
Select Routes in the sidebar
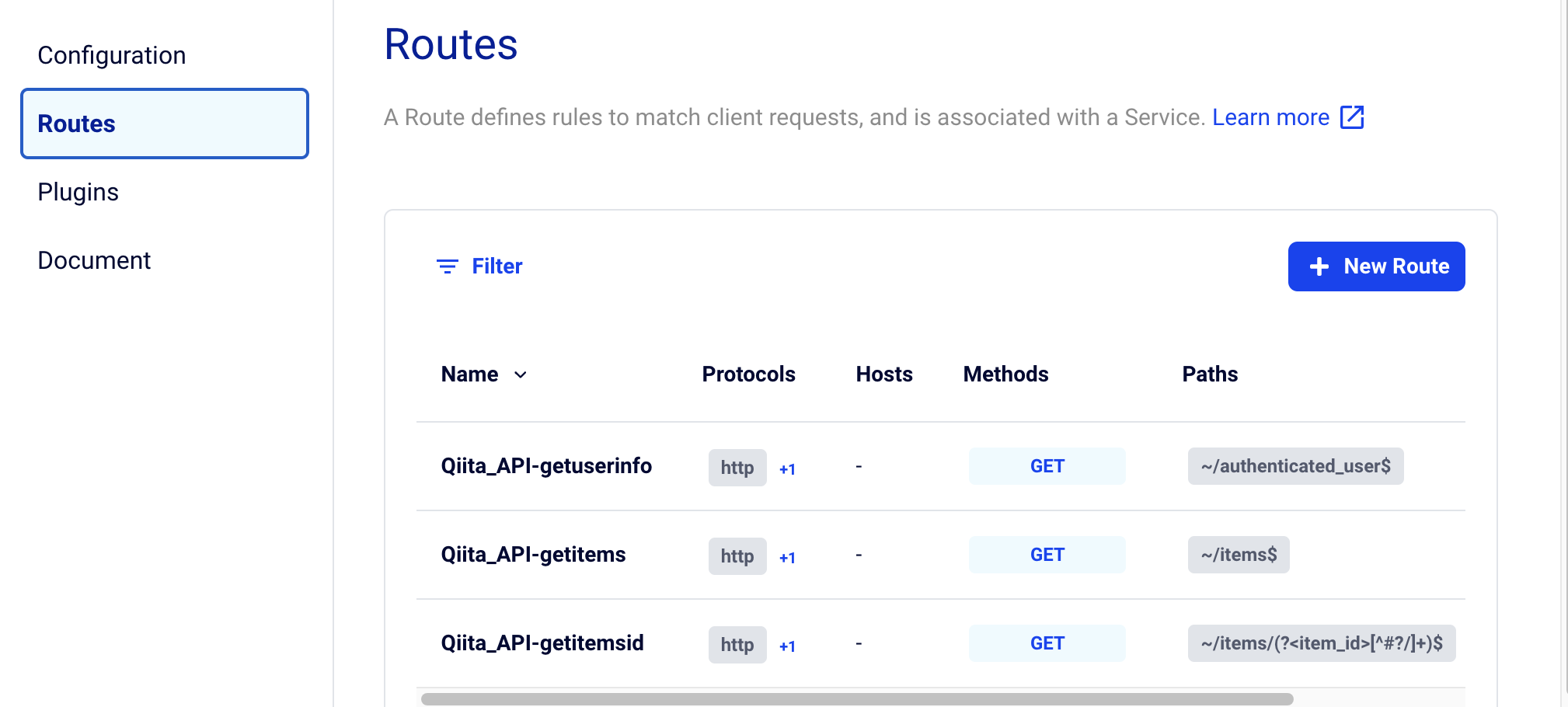(x=165, y=124)
